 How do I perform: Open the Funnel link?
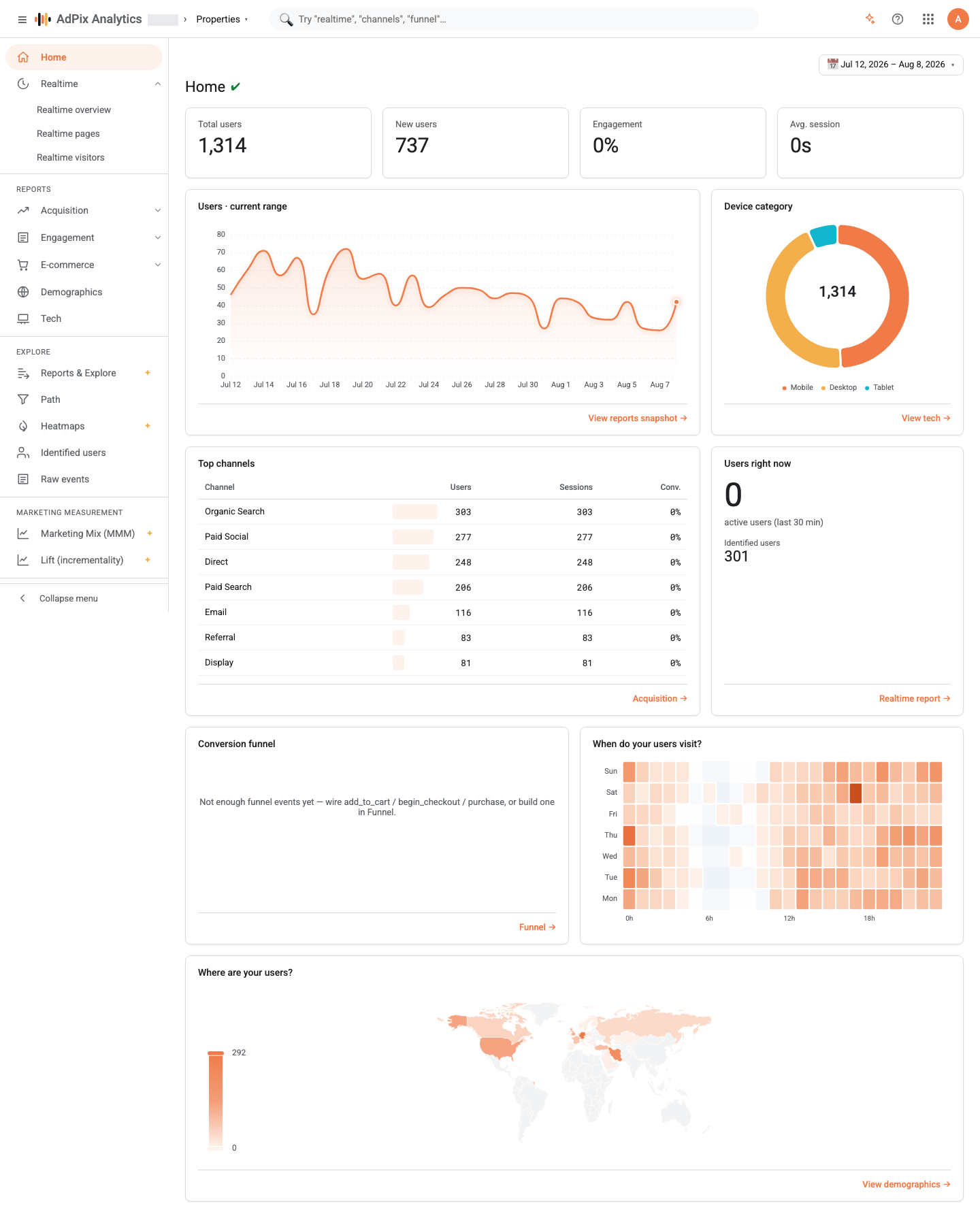tap(537, 927)
